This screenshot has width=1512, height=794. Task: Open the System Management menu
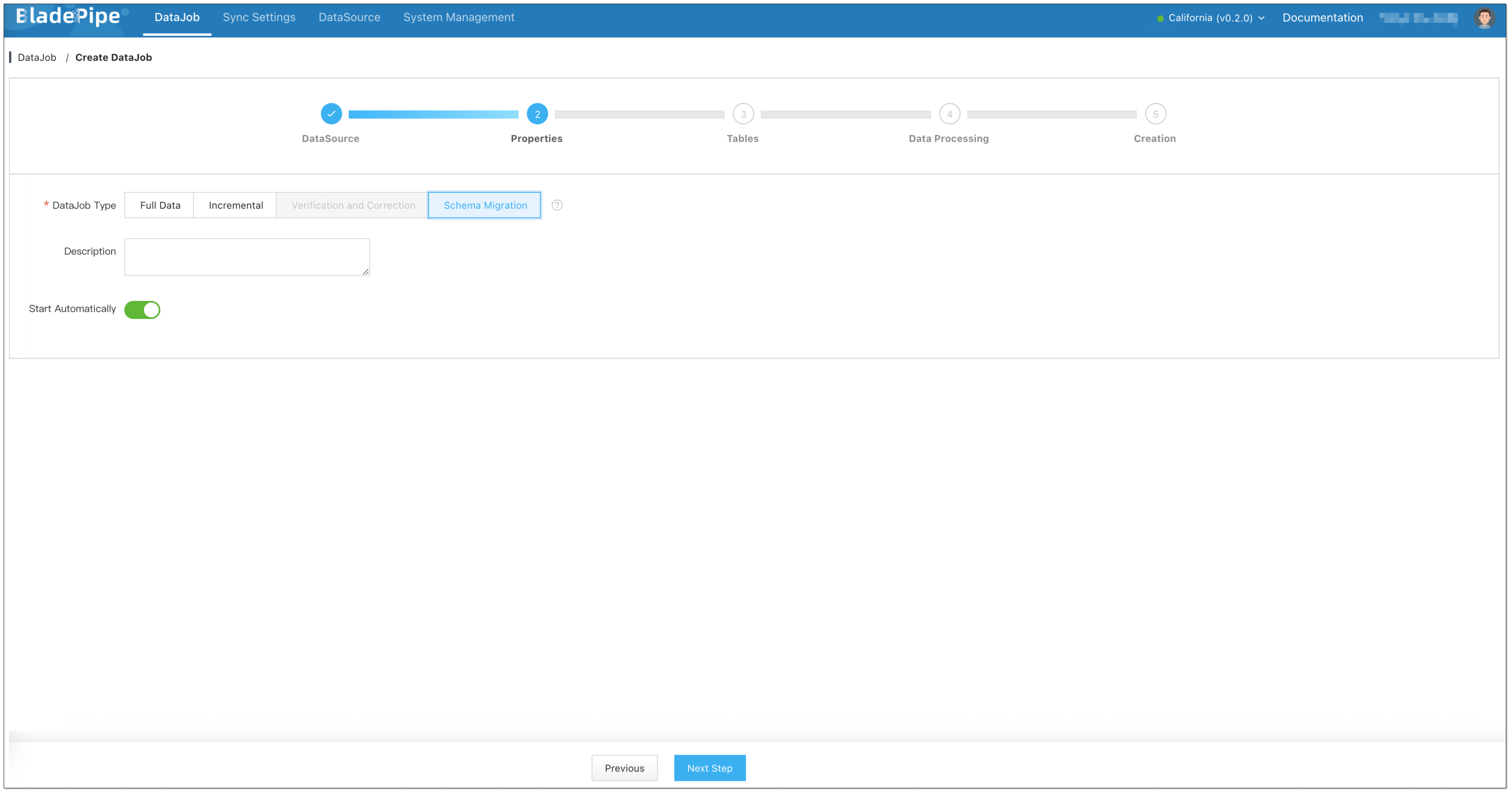[x=458, y=17]
